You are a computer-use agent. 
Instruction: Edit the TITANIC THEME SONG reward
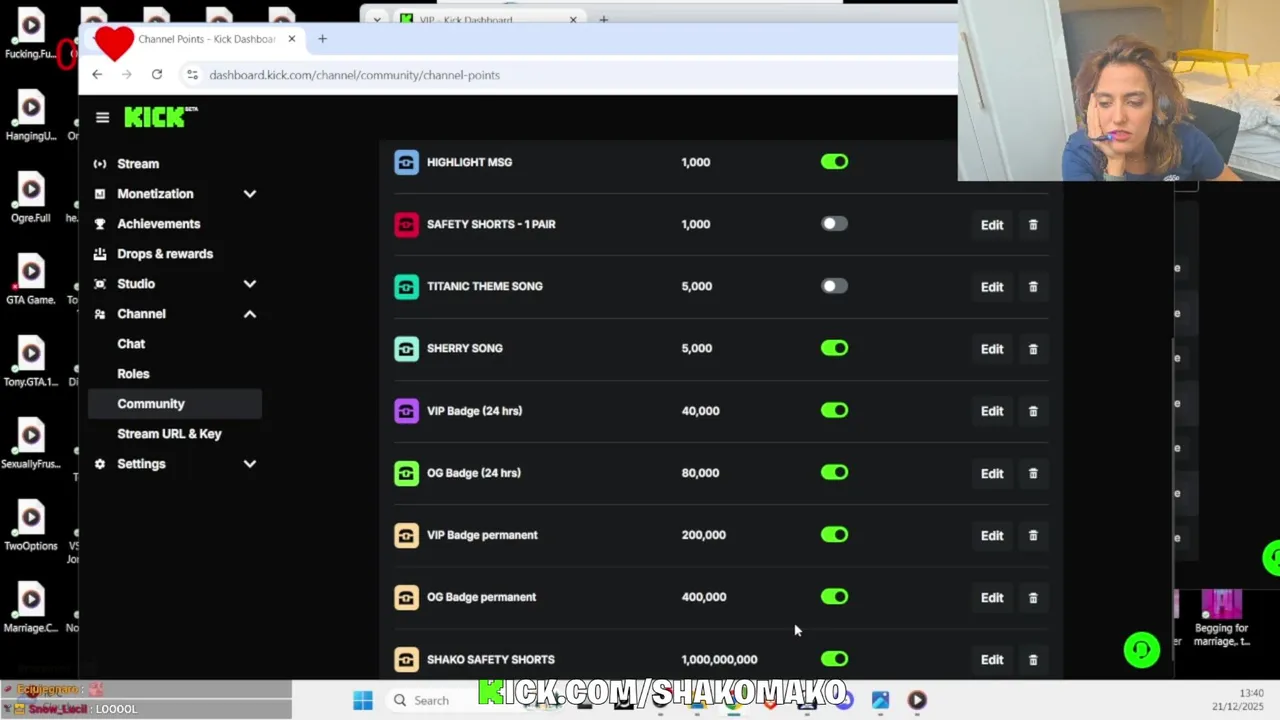992,287
